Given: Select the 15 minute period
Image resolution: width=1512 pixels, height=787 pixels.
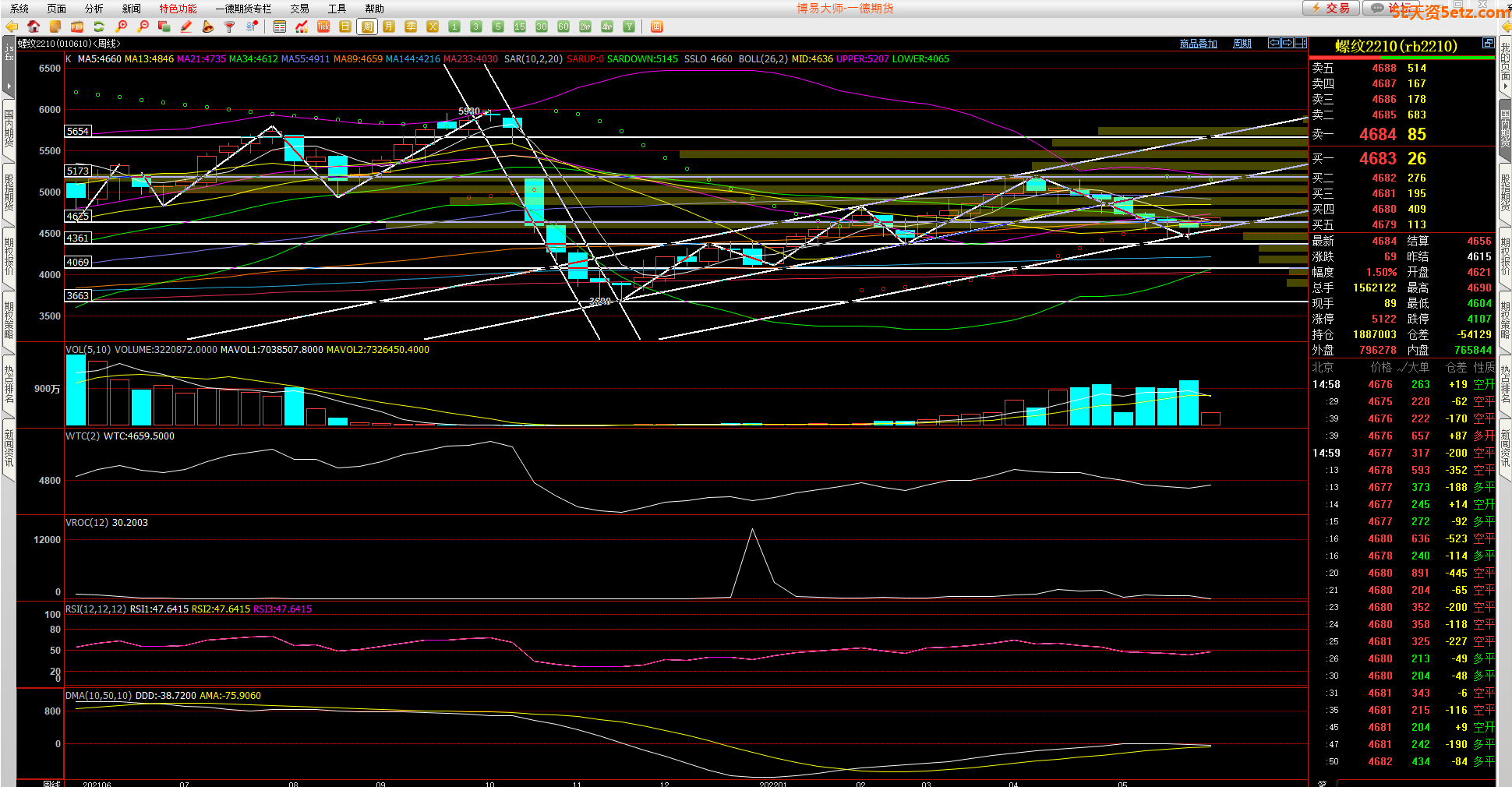Looking at the screenshot, I should pyautogui.click(x=520, y=26).
